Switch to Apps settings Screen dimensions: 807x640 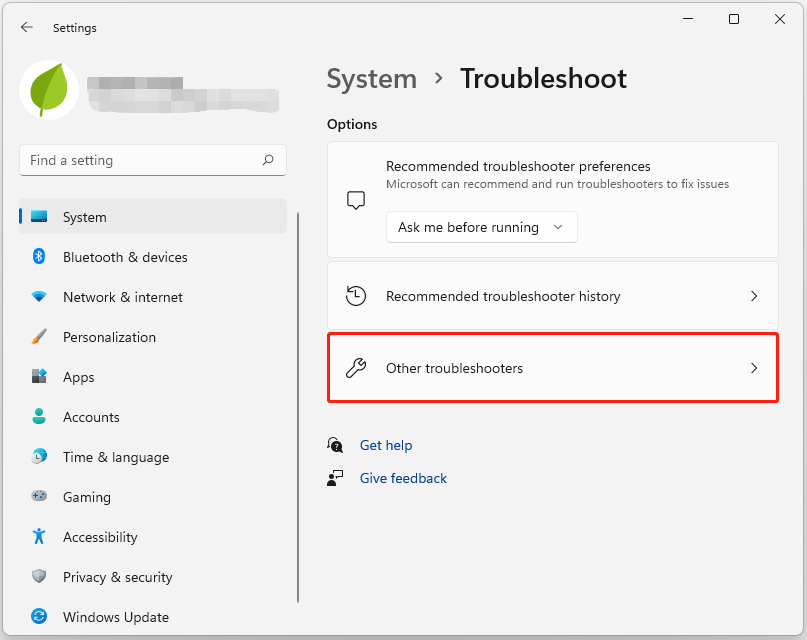tap(153, 377)
